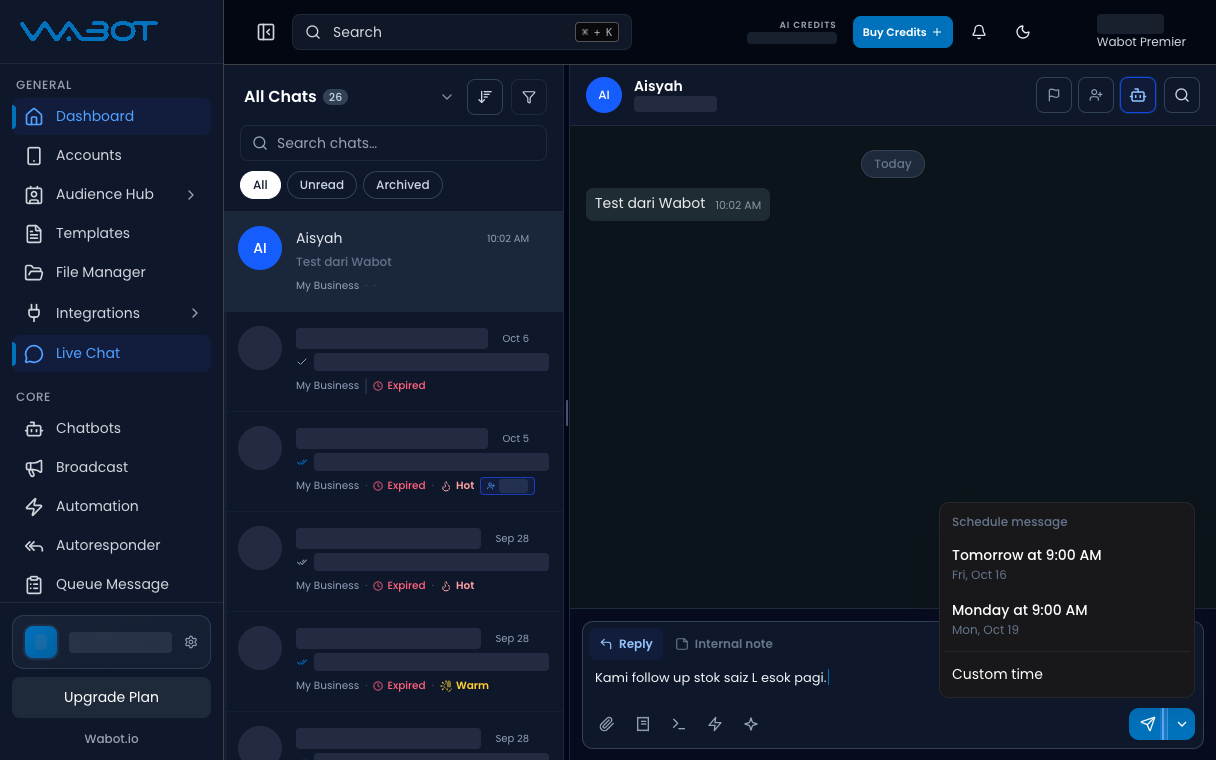
Task: Focus the Search chats field
Action: click(393, 143)
